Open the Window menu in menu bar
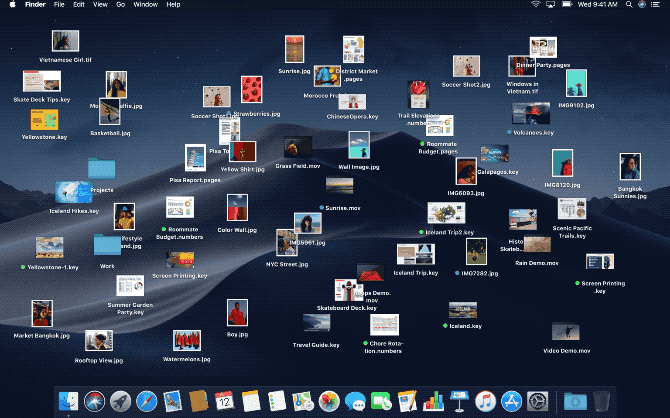The image size is (670, 418). [145, 5]
